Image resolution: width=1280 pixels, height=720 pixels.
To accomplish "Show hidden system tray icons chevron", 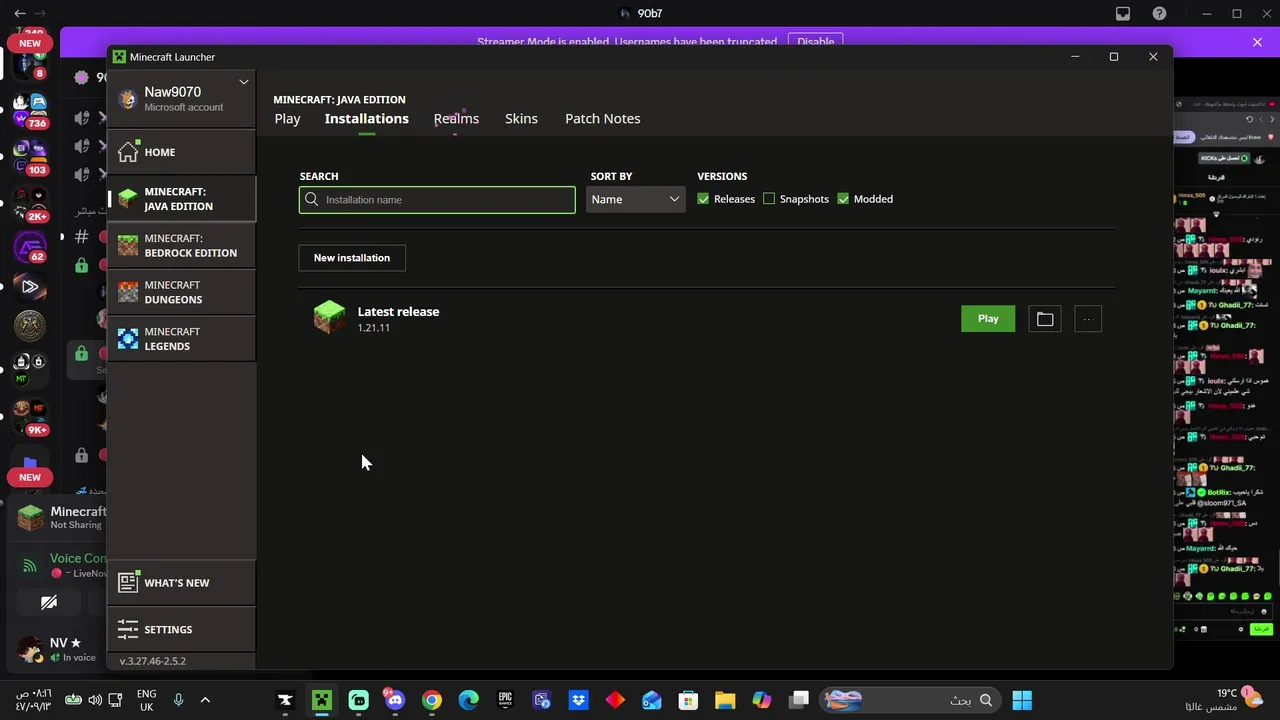I will [x=205, y=700].
